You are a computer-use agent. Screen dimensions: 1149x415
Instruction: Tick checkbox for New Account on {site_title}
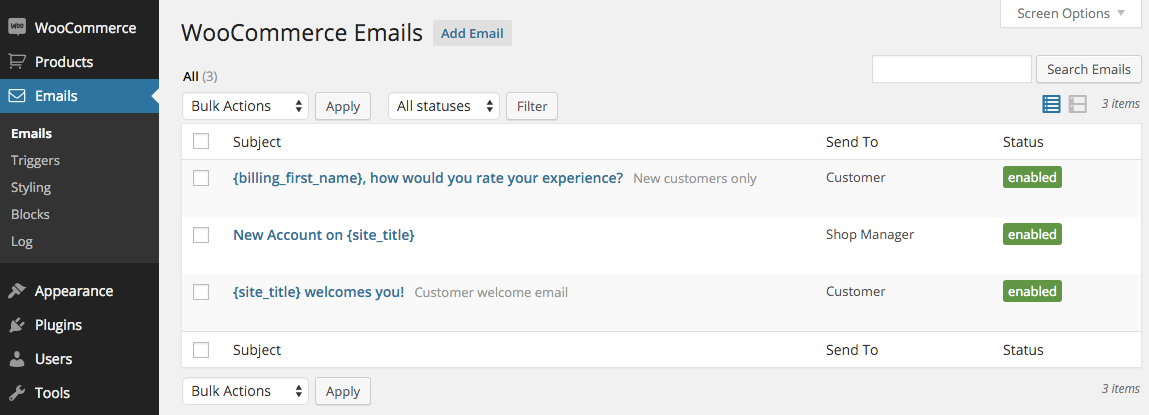(x=201, y=235)
